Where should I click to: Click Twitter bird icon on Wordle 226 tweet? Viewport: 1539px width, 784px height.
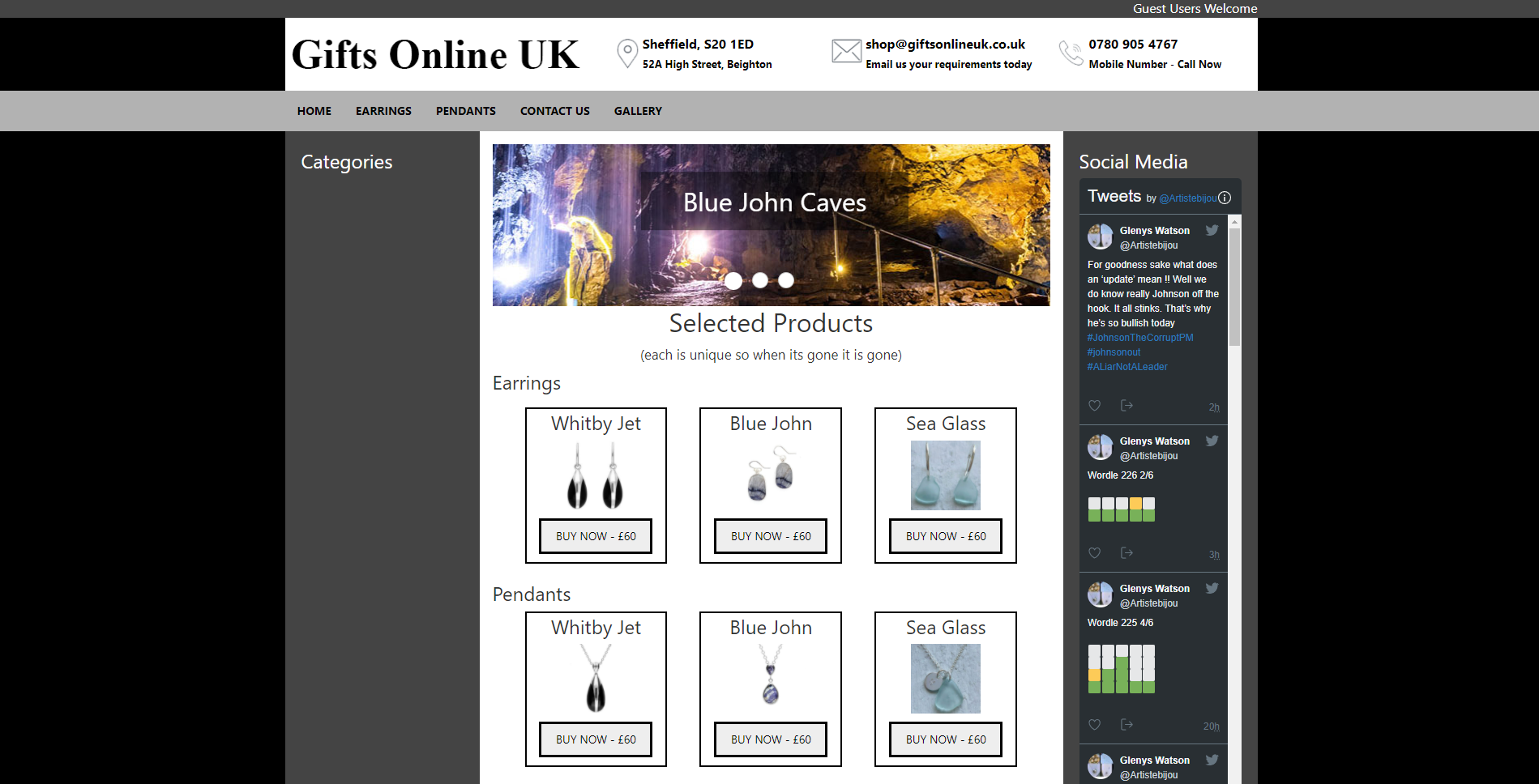click(x=1212, y=441)
